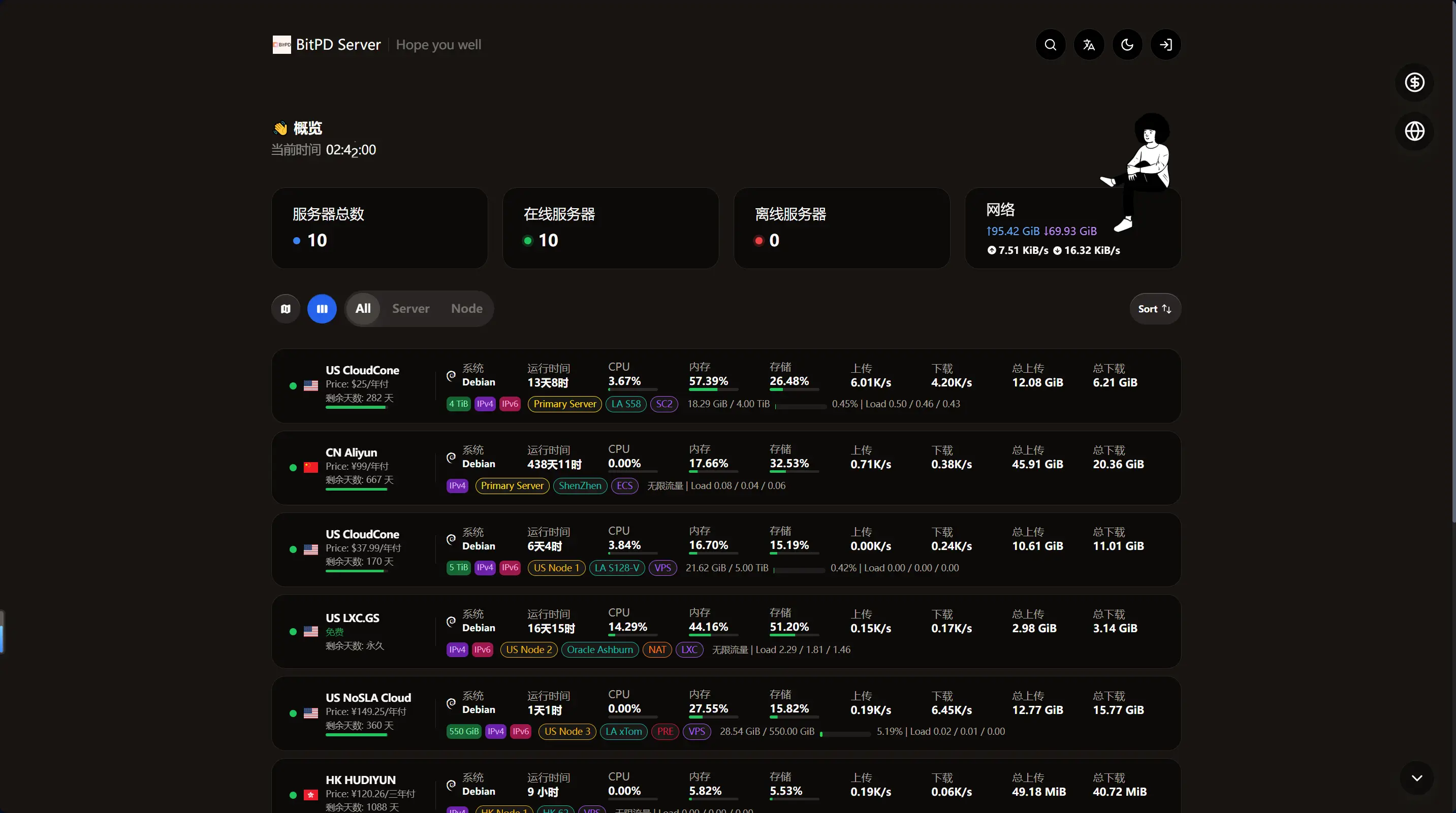This screenshot has width=1456, height=813.
Task: Select the All filter tab
Action: (x=363, y=308)
